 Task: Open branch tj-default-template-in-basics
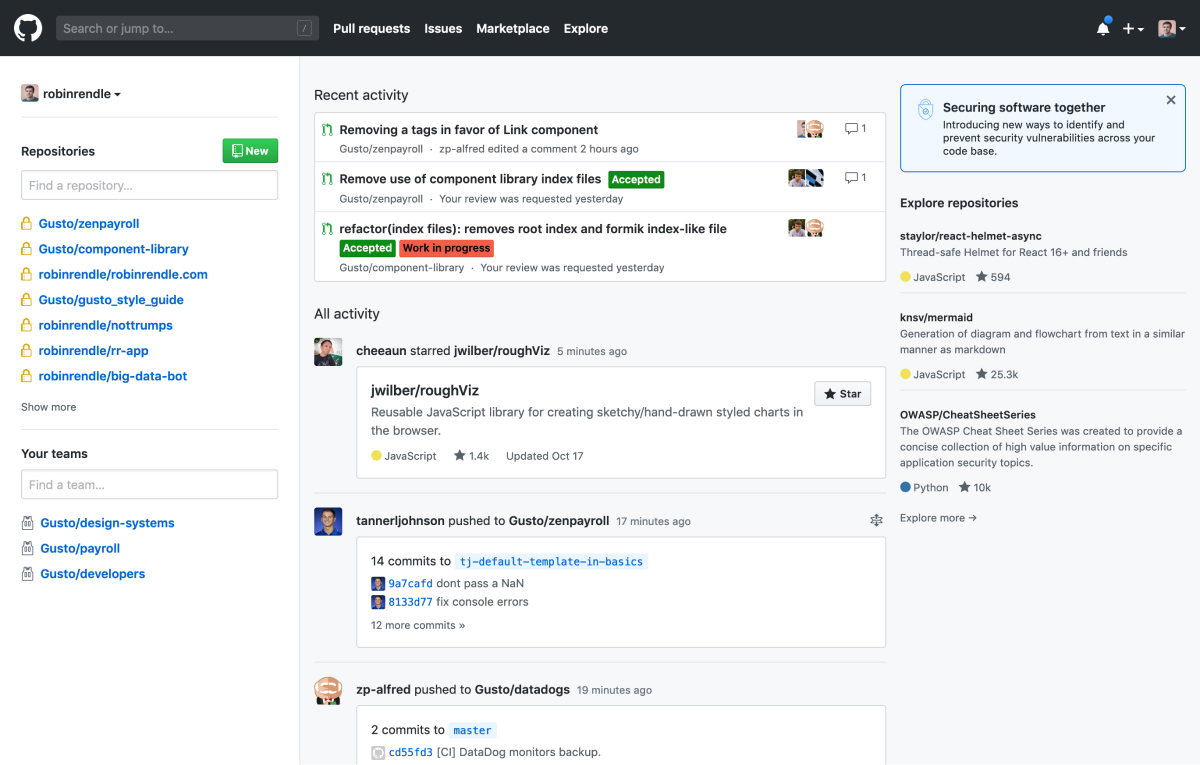(551, 562)
